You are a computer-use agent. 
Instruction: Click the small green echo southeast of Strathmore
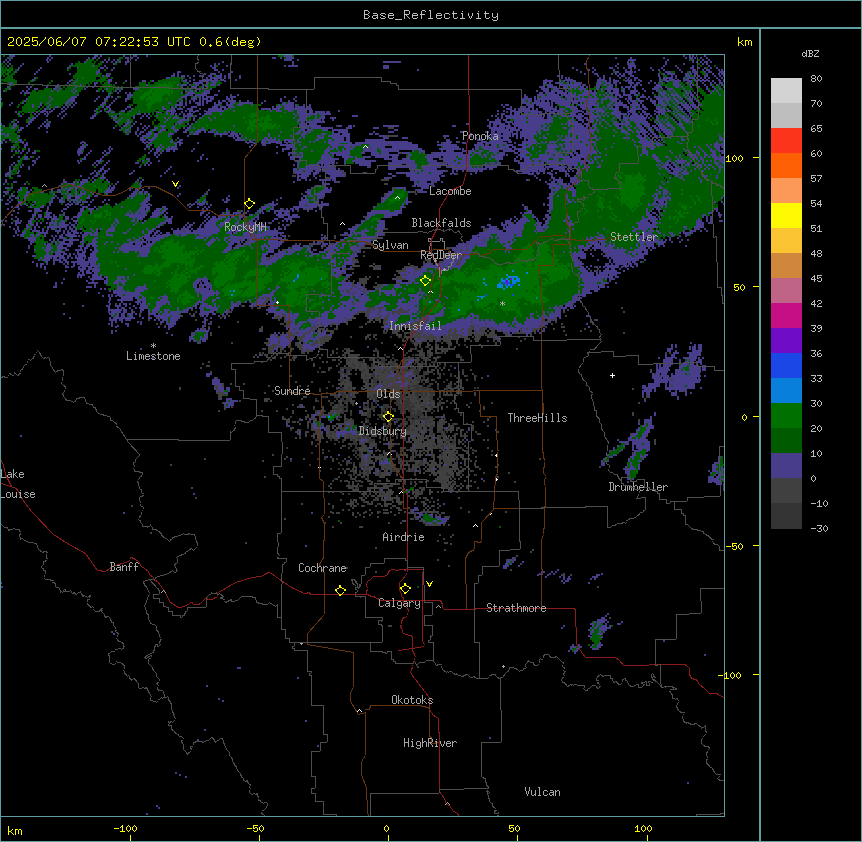(598, 632)
